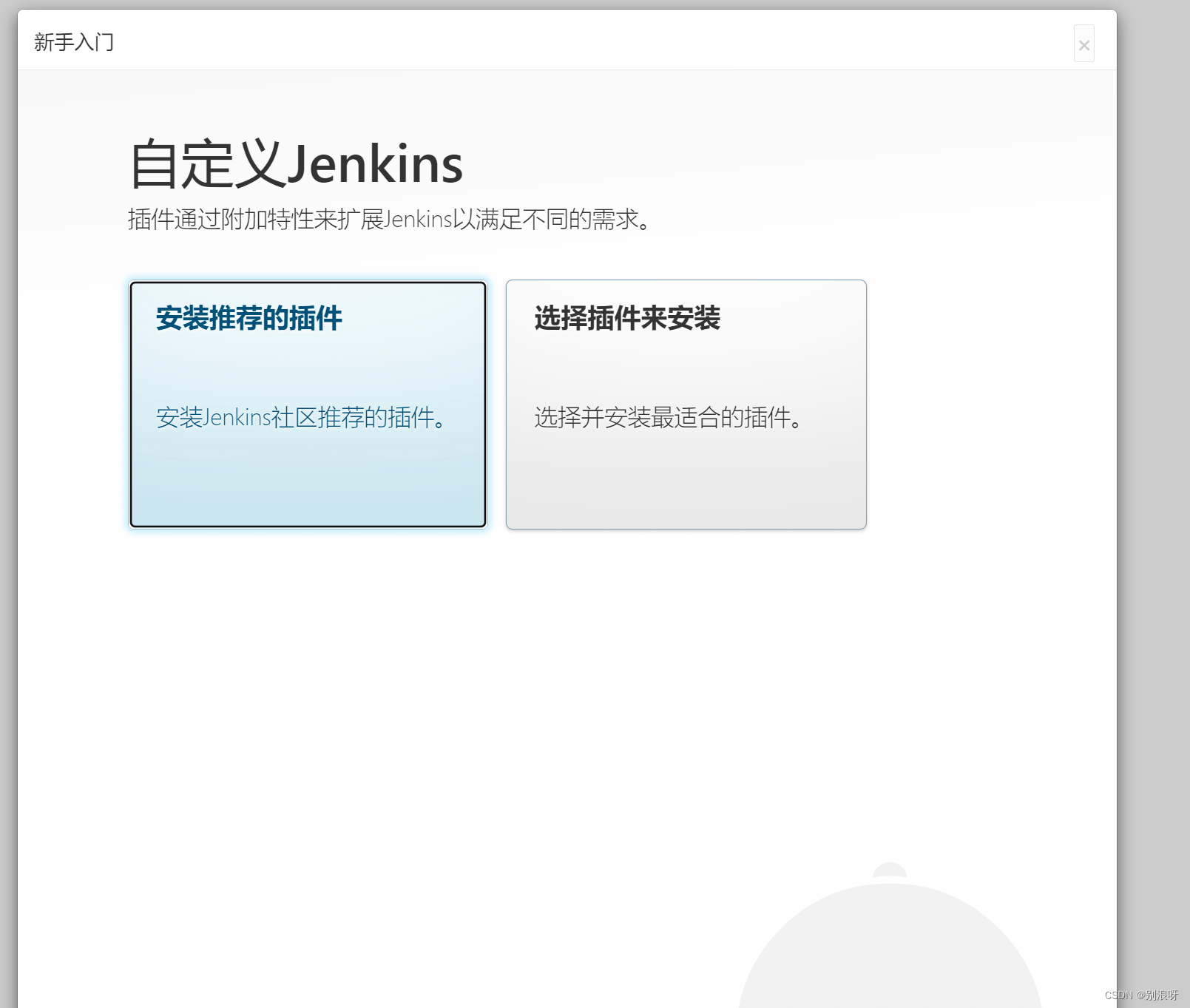
Task: Choose the 选择插件来安装 option card
Action: point(686,405)
